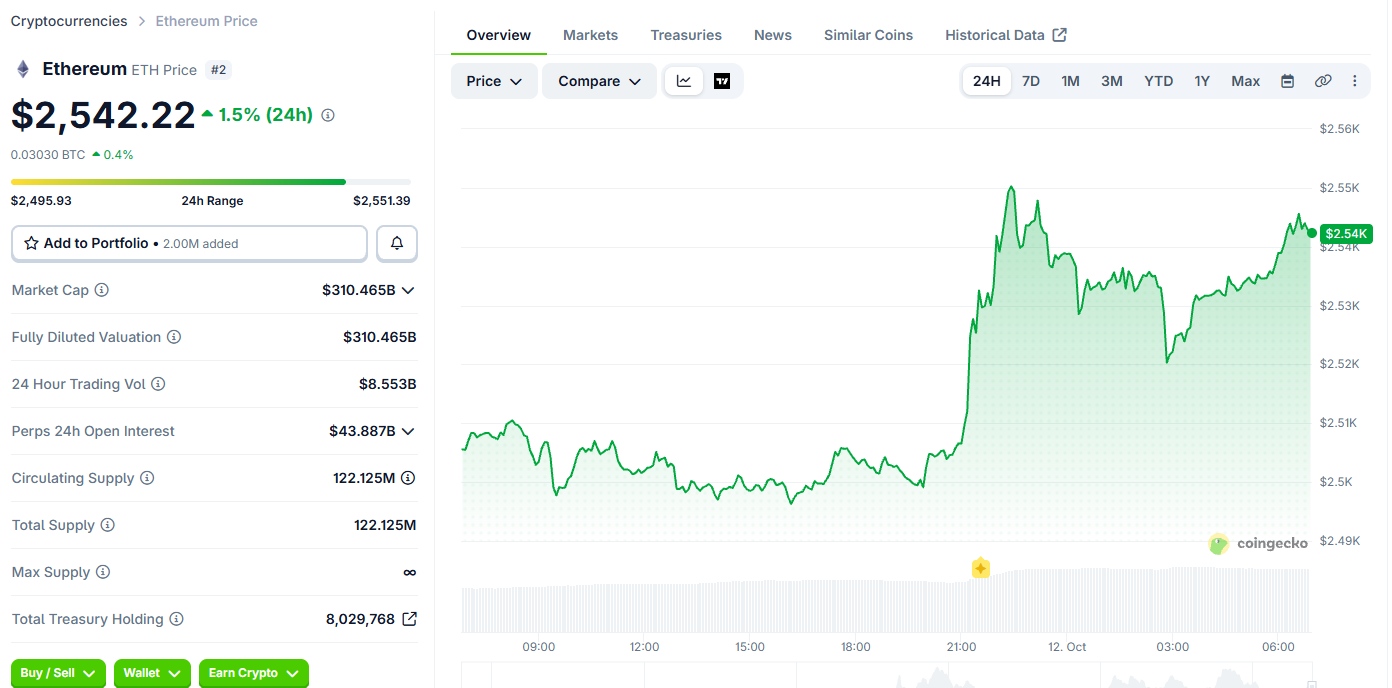Click the $2,542.22 price value
Viewport: 1392px width, 688px height.
tap(103, 115)
